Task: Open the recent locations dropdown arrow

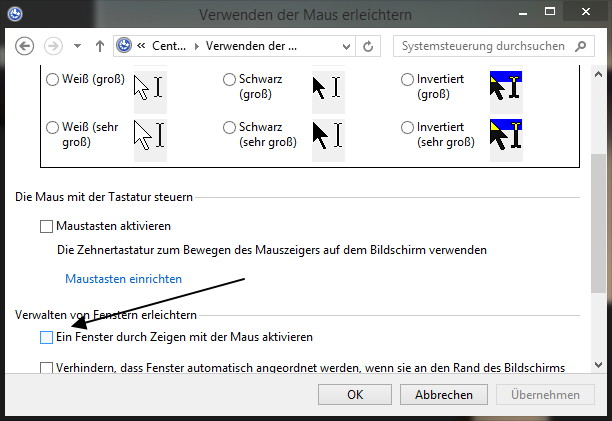Action: [x=77, y=46]
